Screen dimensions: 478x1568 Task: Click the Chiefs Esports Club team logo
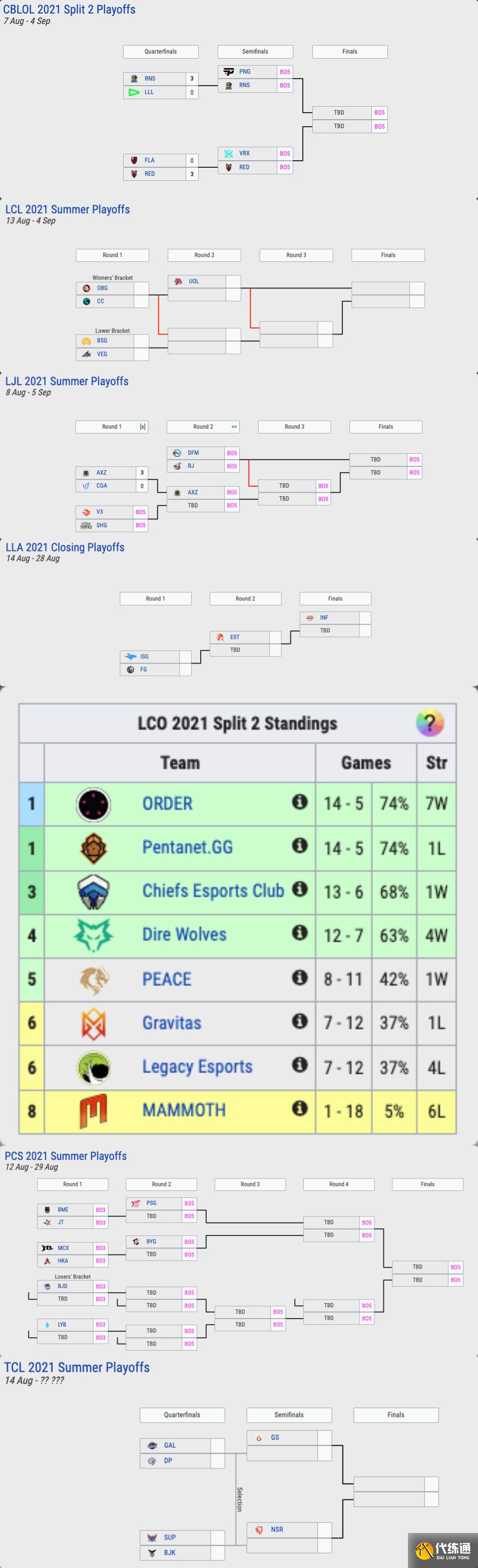(93, 892)
